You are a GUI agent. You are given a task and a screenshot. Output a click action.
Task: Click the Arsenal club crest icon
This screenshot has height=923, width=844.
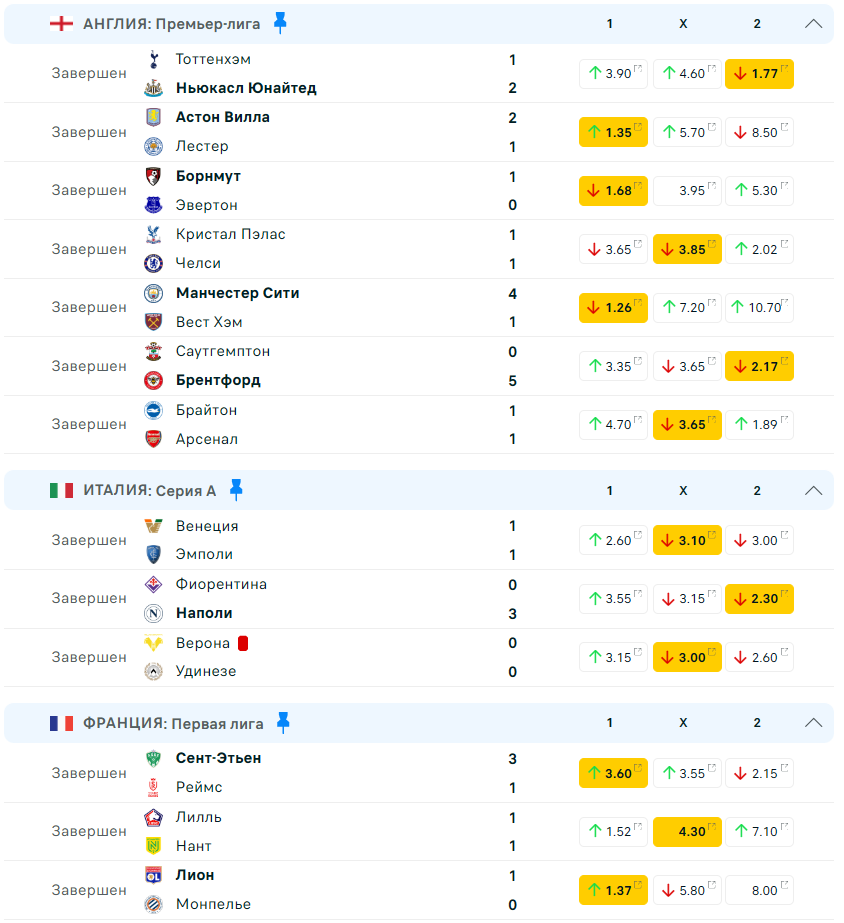click(x=154, y=439)
